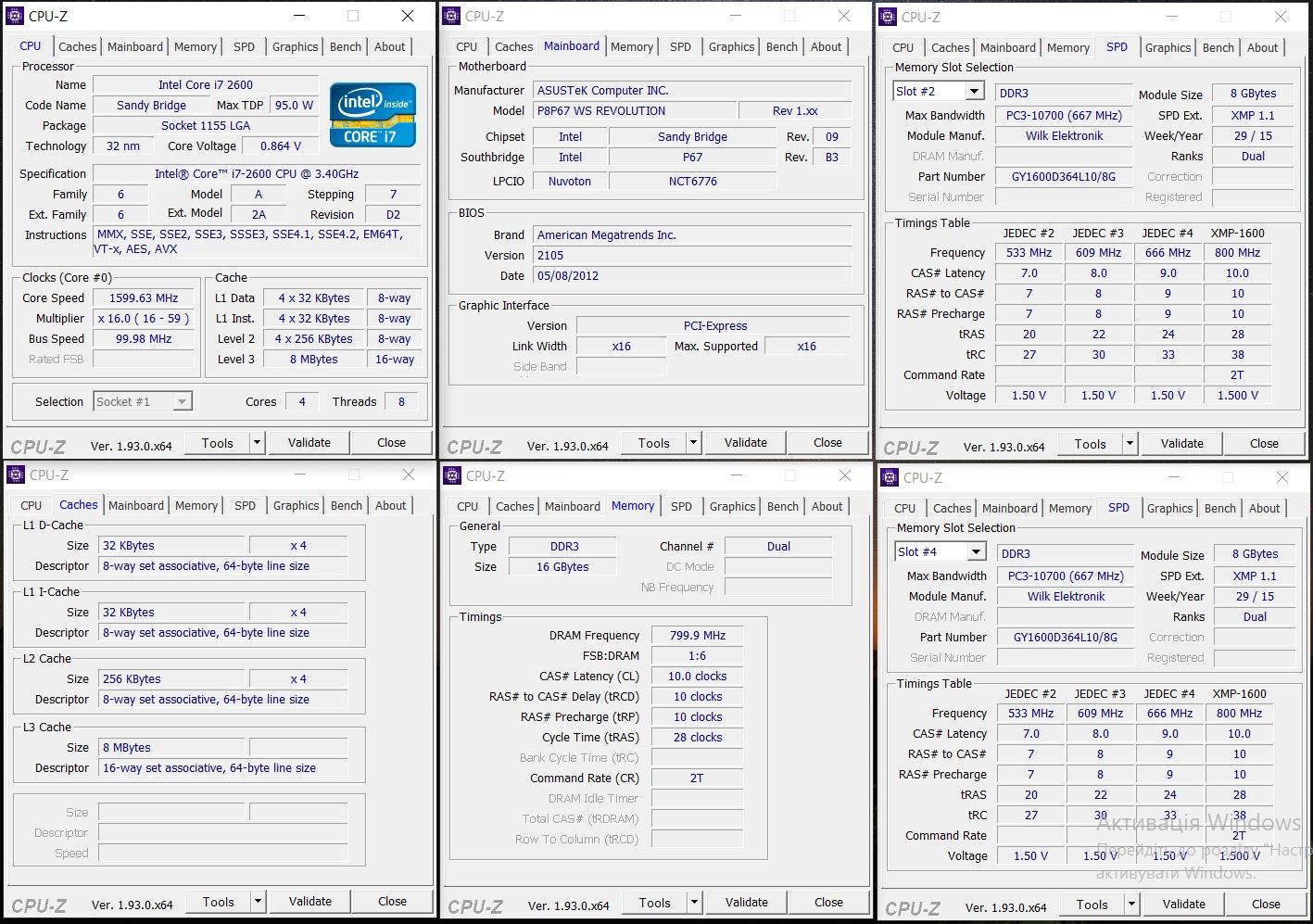This screenshot has width=1313, height=924.
Task: Click CAS# Latency value 10.0 clocks
Action: pyautogui.click(x=698, y=677)
